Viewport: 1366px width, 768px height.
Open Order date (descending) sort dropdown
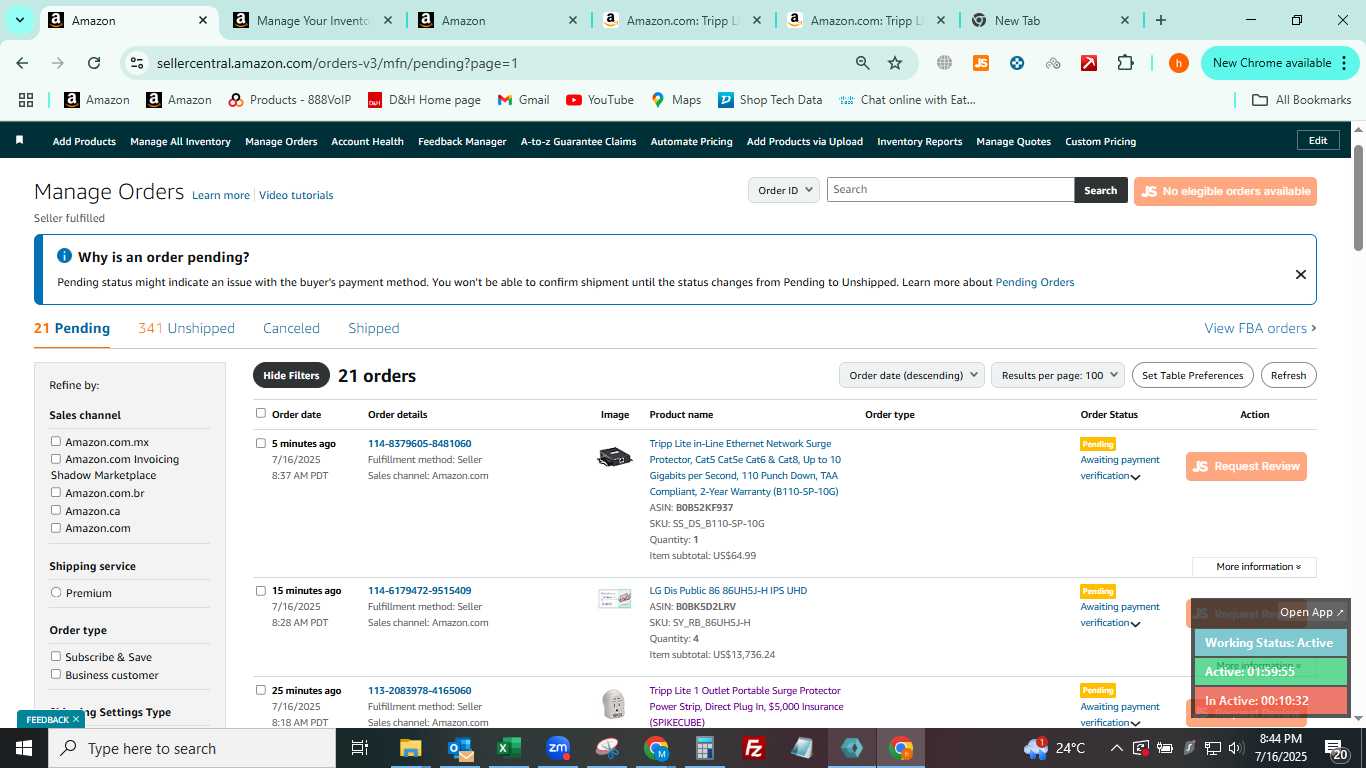click(911, 375)
